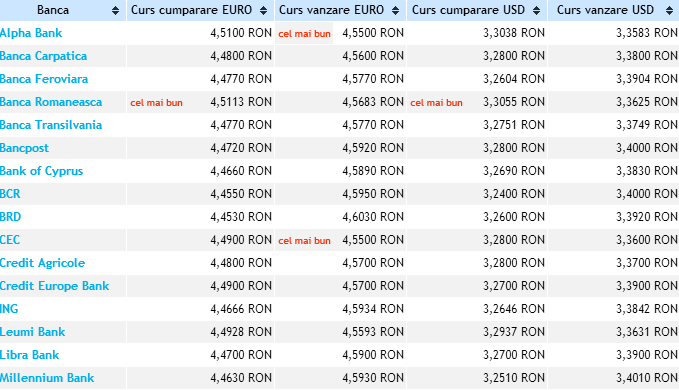Click sort arrows for Curs cumparare USD
The width and height of the screenshot is (679, 390).
pos(537,11)
